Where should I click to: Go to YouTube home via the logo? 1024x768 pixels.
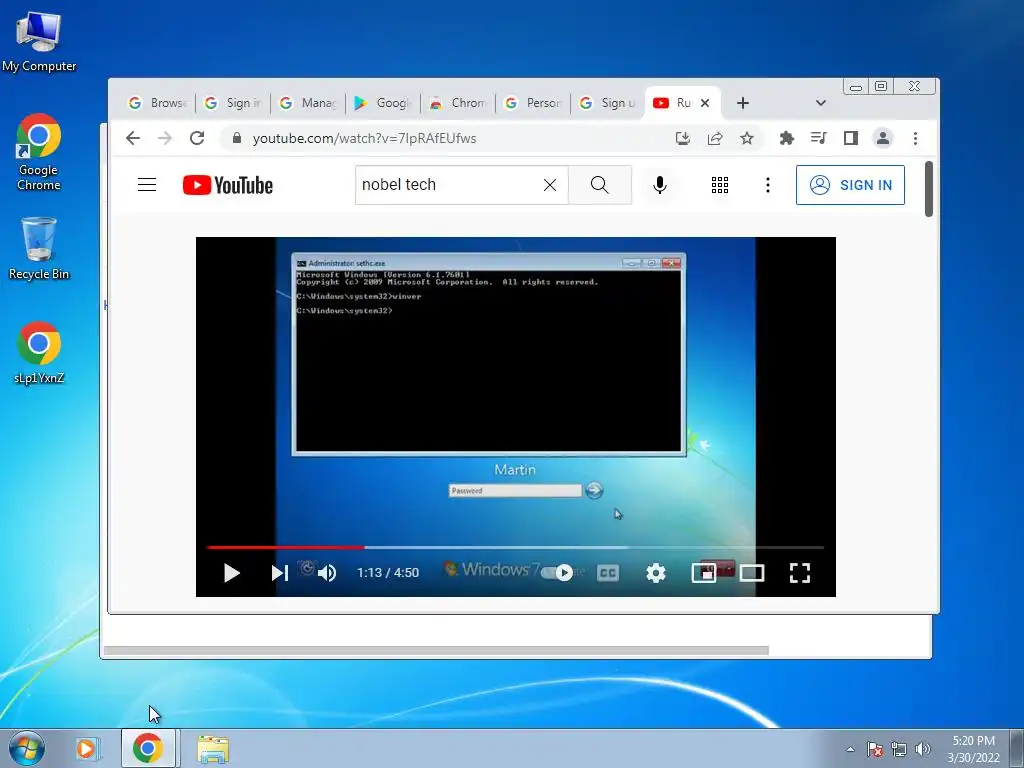click(x=227, y=185)
